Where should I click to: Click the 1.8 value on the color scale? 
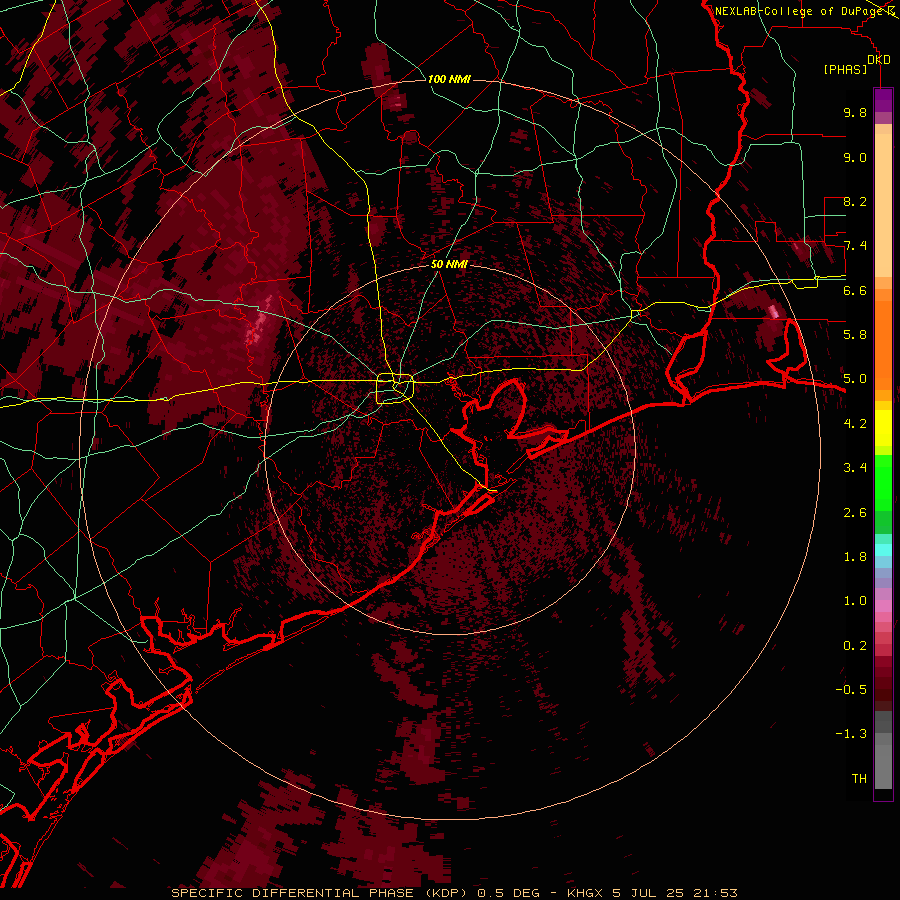pos(855,557)
